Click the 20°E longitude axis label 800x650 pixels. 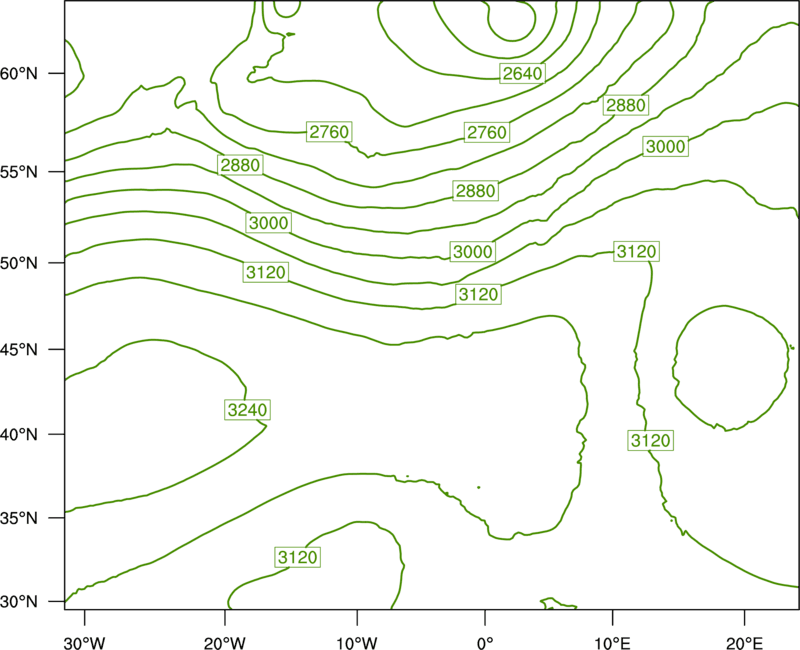(744, 643)
